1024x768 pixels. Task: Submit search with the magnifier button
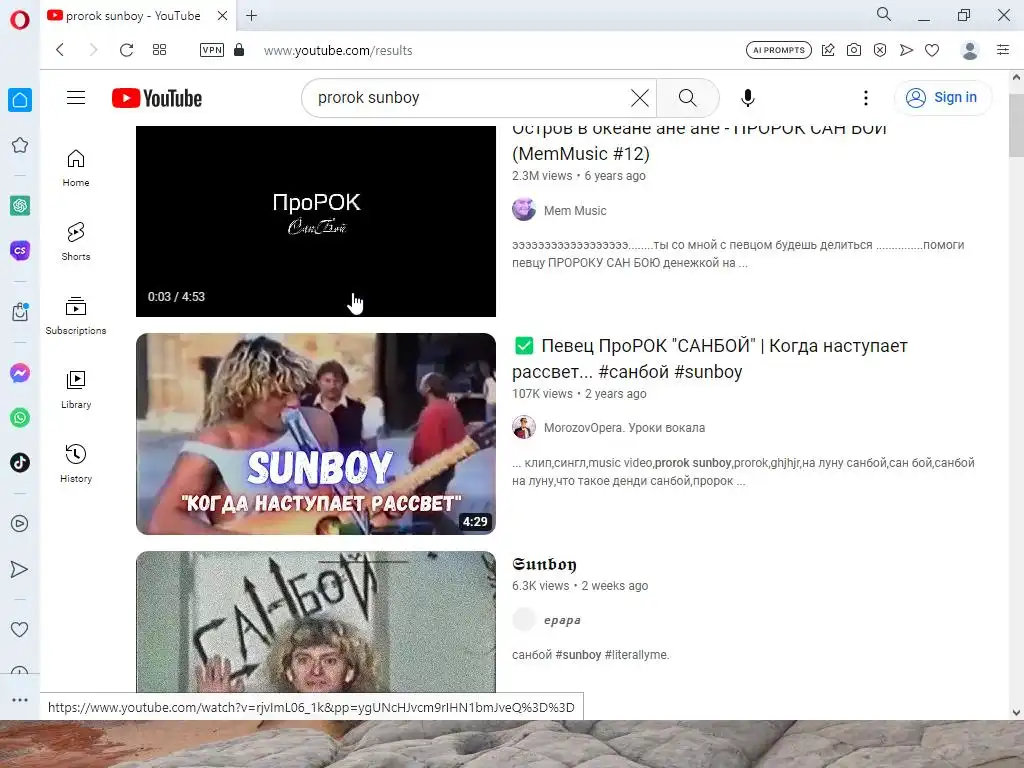click(688, 98)
